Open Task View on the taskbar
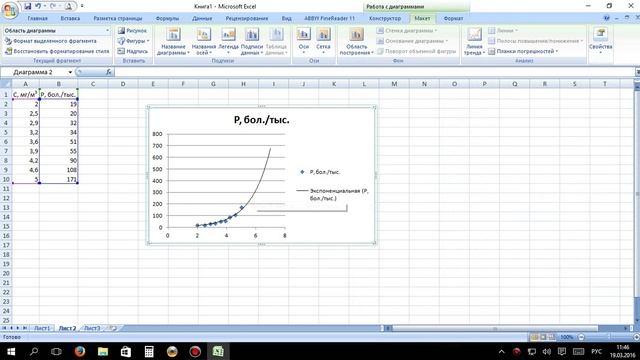The image size is (640, 360). [x=56, y=351]
